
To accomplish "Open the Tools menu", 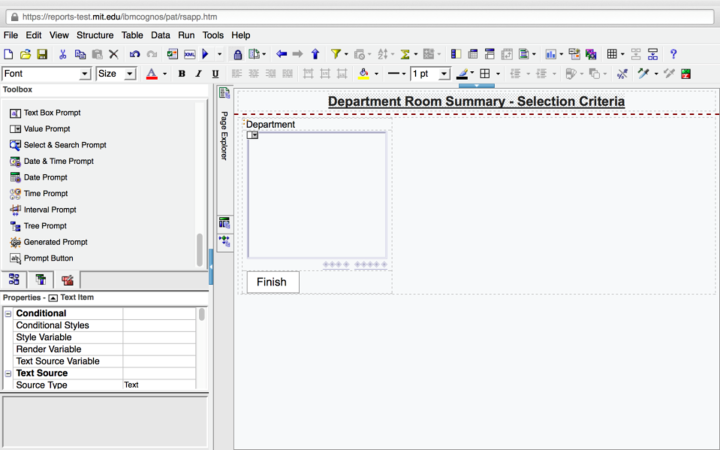I will [213, 35].
